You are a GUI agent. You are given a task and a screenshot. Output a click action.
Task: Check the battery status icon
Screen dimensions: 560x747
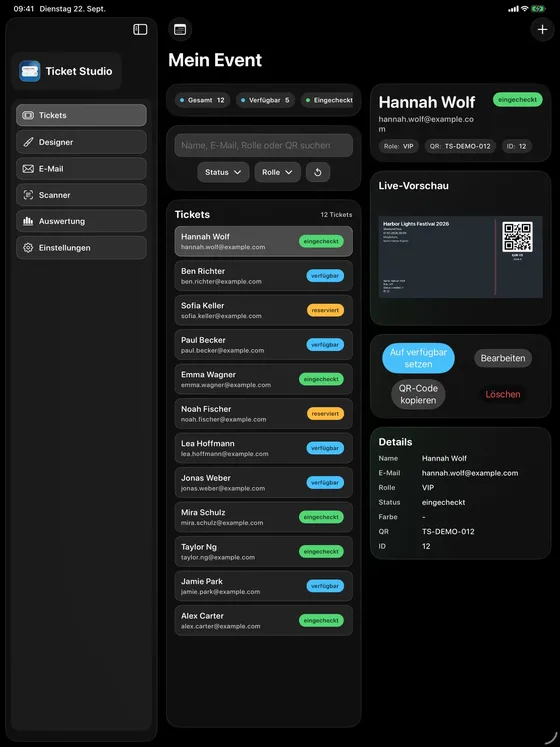[539, 9]
